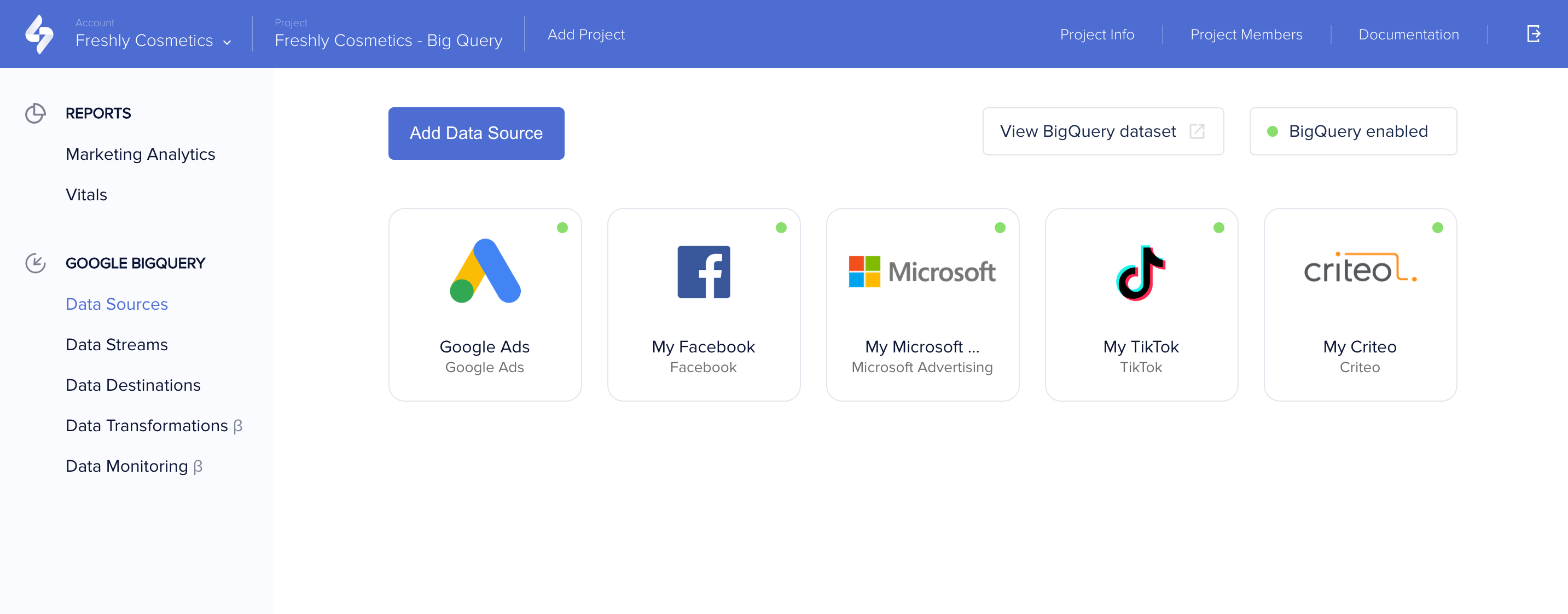The height and width of the screenshot is (614, 1568).
Task: Click the TikTok logo icon
Action: [1141, 273]
